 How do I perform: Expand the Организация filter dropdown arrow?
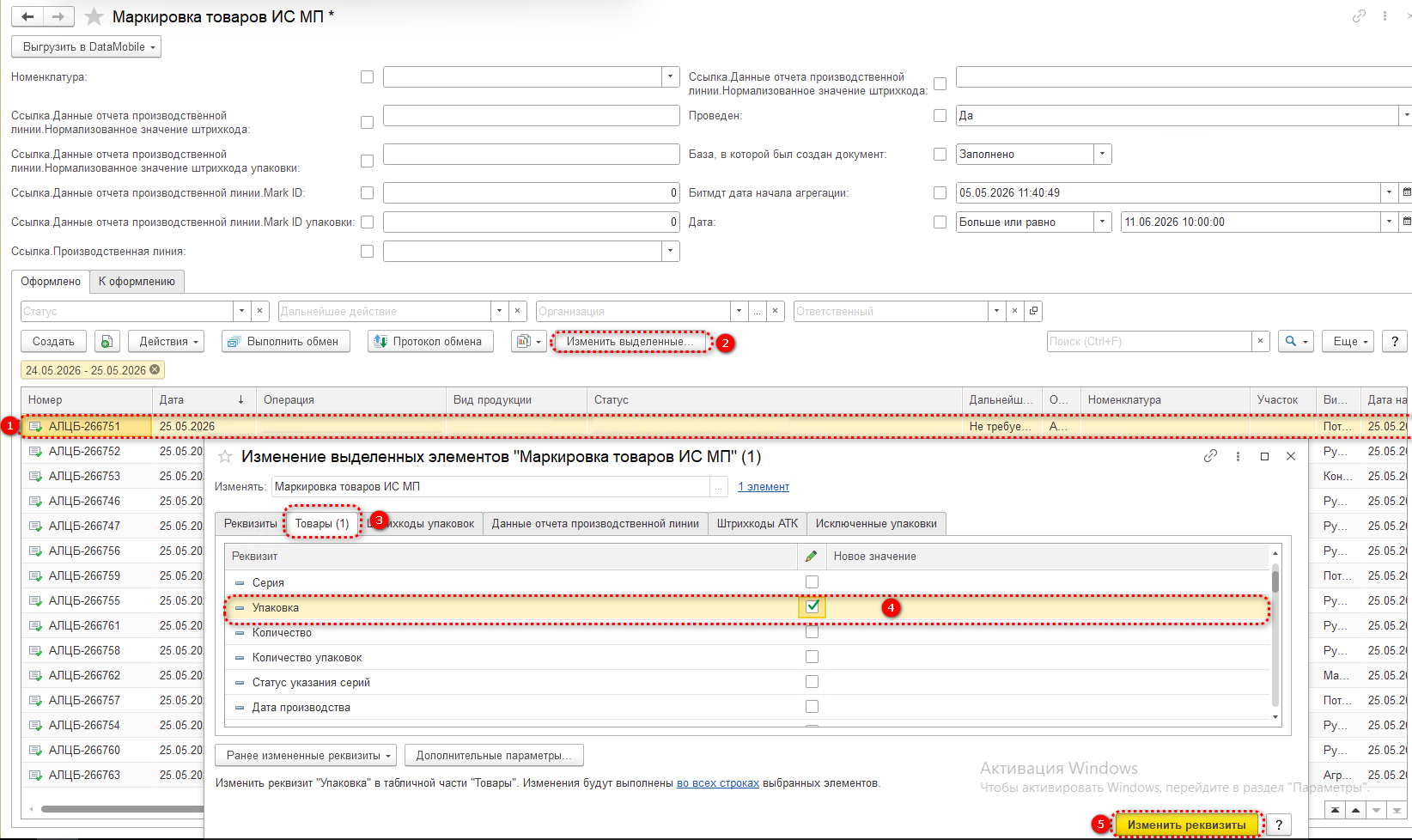point(739,311)
